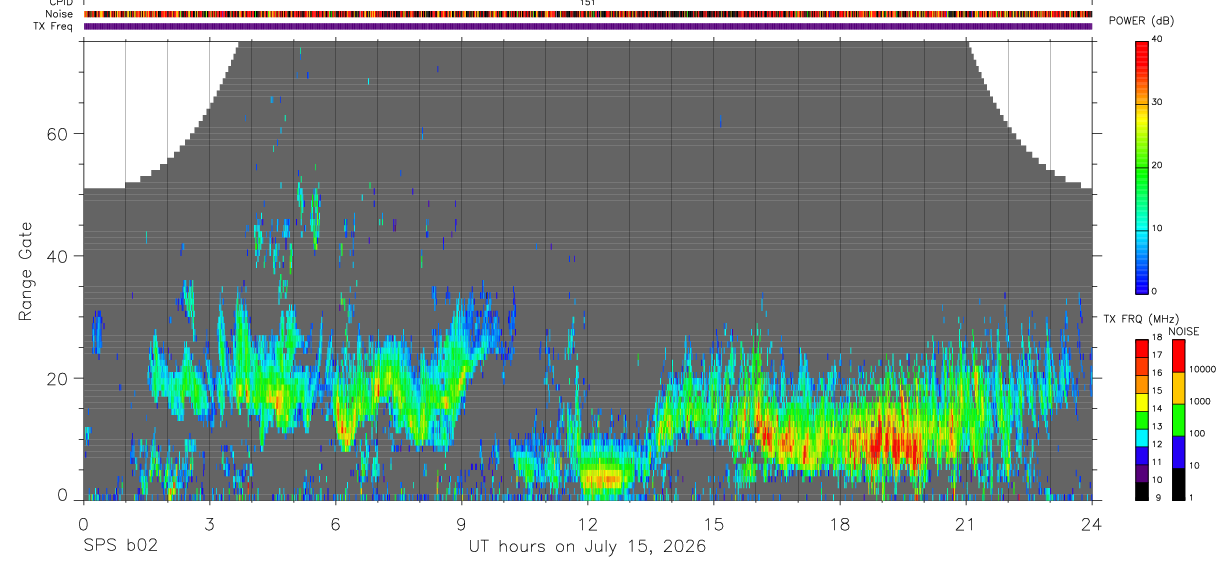Select the 6 hour tick label

(335, 524)
